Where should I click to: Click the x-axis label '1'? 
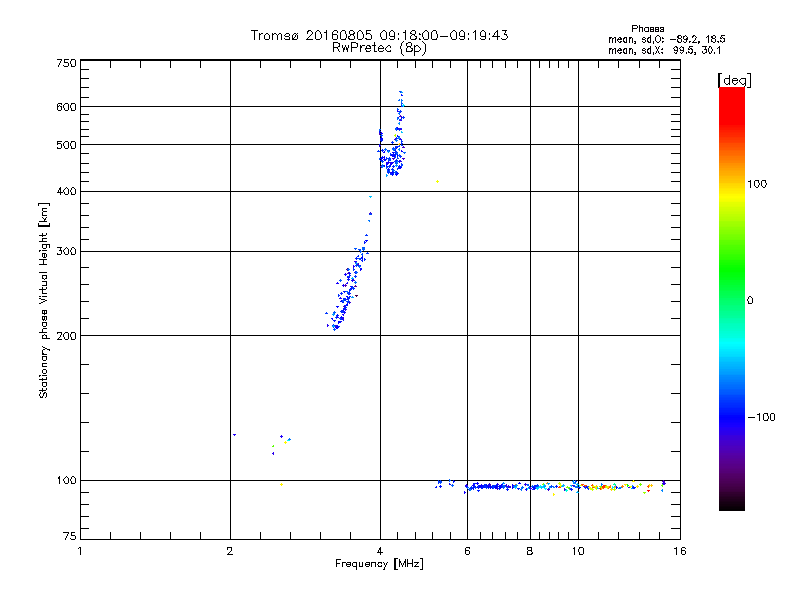80,551
